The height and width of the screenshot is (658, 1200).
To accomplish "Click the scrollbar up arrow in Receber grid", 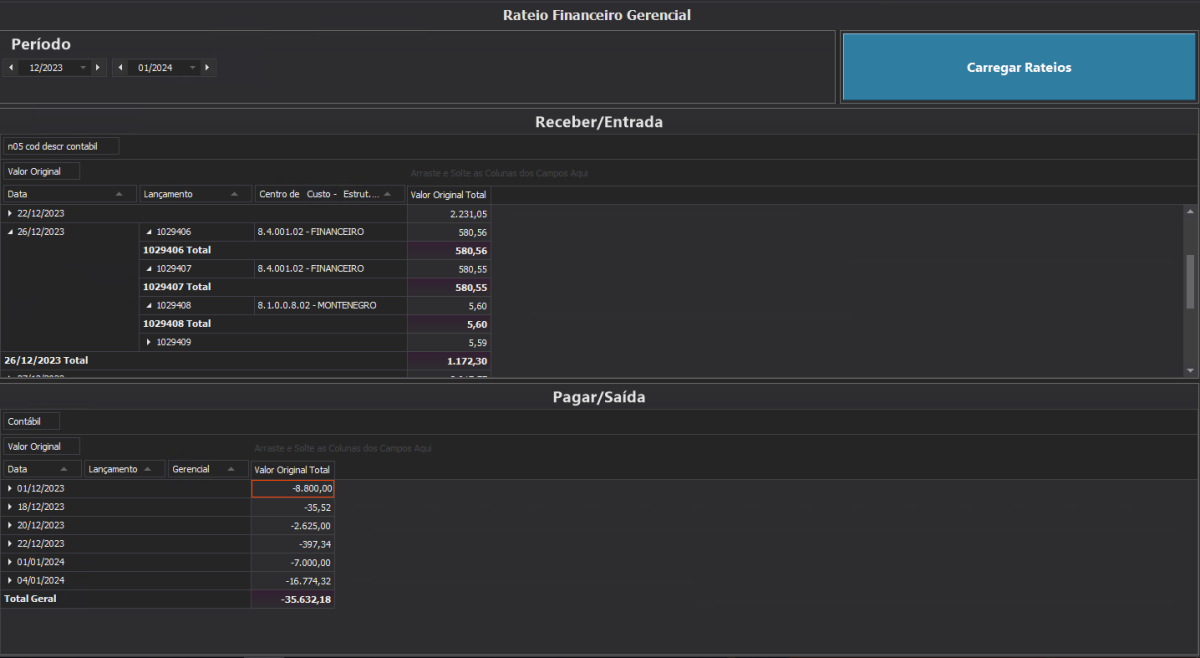I will 1190,211.
